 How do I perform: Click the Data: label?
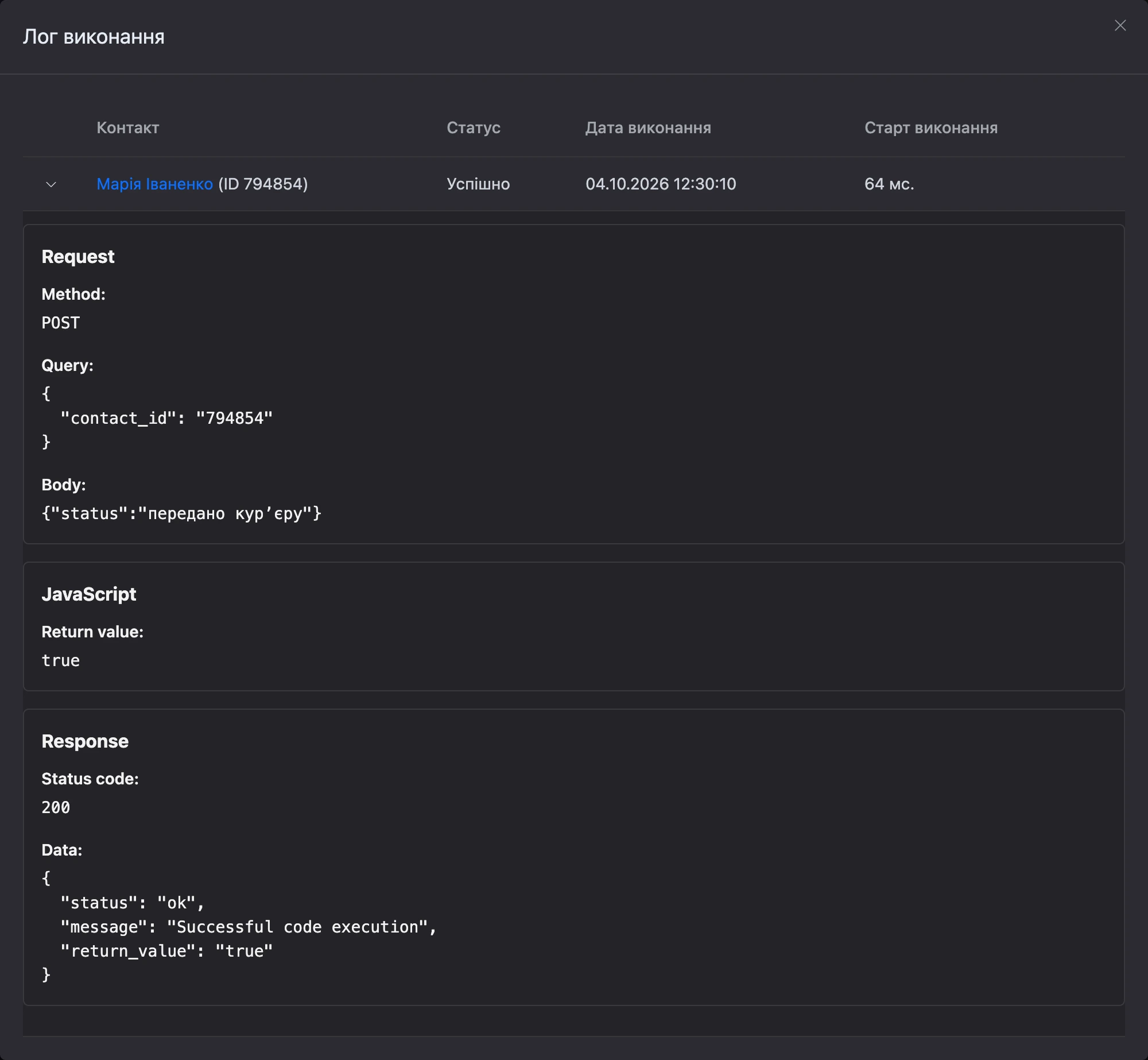(62, 850)
